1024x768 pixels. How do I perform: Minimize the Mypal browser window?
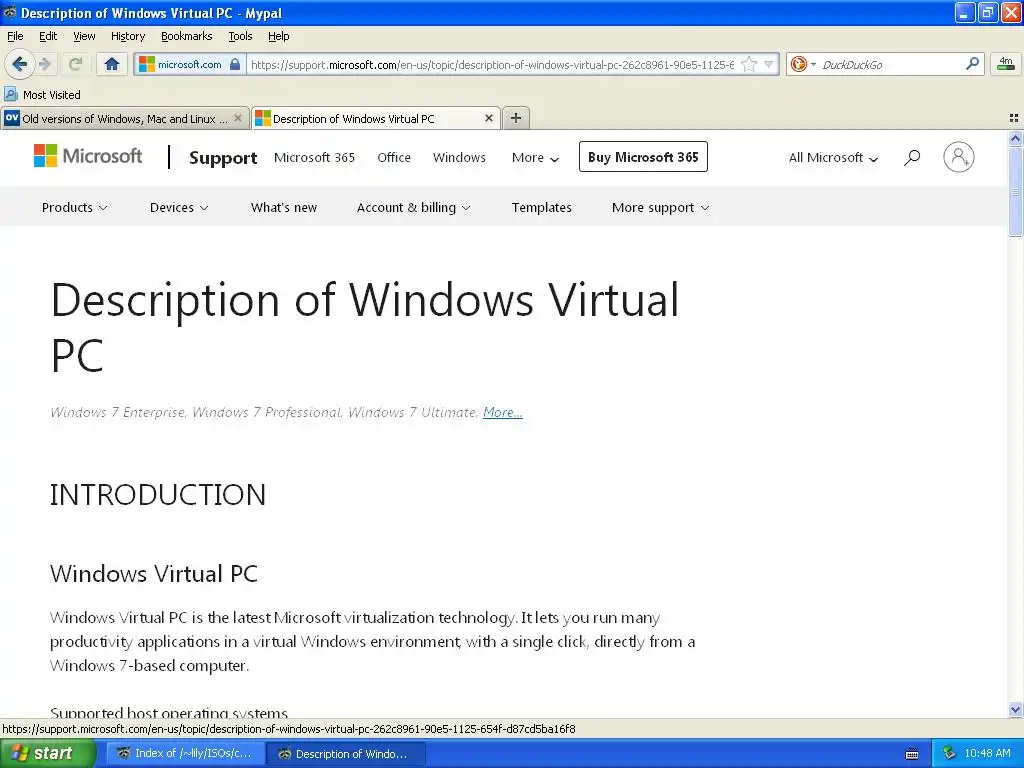965,12
